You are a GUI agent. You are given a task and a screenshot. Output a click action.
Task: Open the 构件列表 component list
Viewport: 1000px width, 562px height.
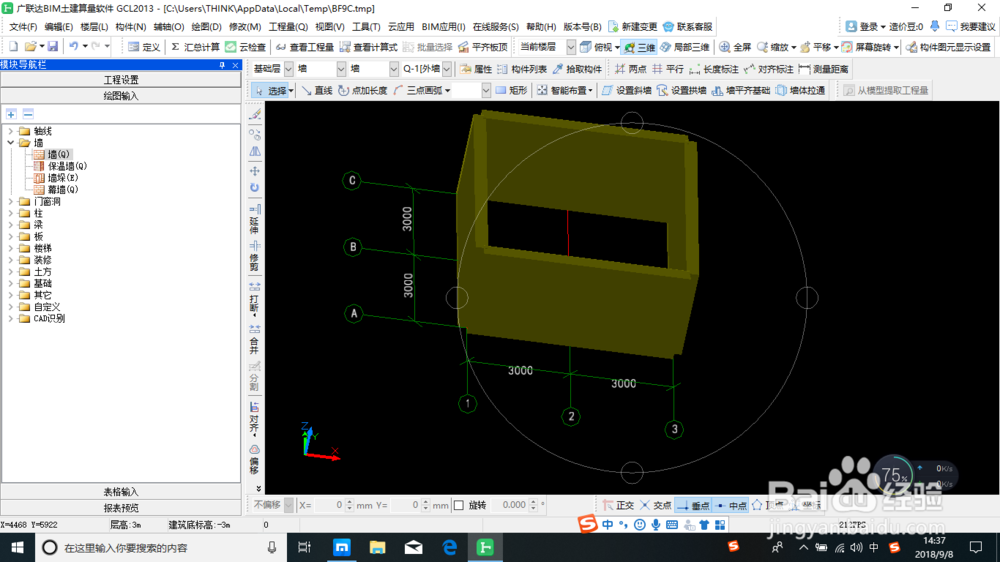coord(522,69)
